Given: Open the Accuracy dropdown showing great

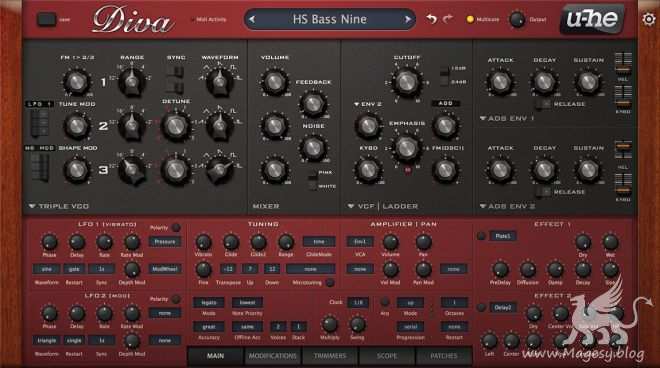Looking at the screenshot, I should pyautogui.click(x=208, y=327).
